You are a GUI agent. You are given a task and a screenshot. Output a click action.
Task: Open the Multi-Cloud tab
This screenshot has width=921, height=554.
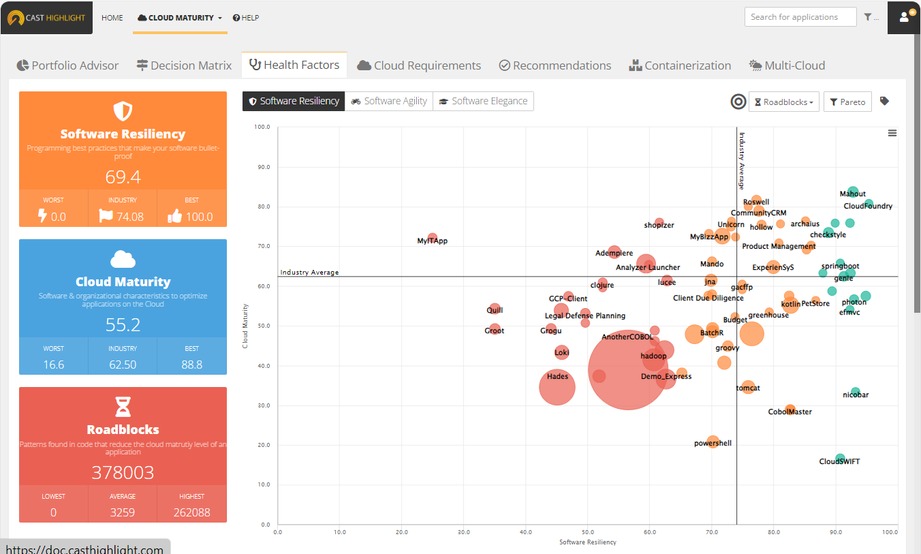click(787, 65)
